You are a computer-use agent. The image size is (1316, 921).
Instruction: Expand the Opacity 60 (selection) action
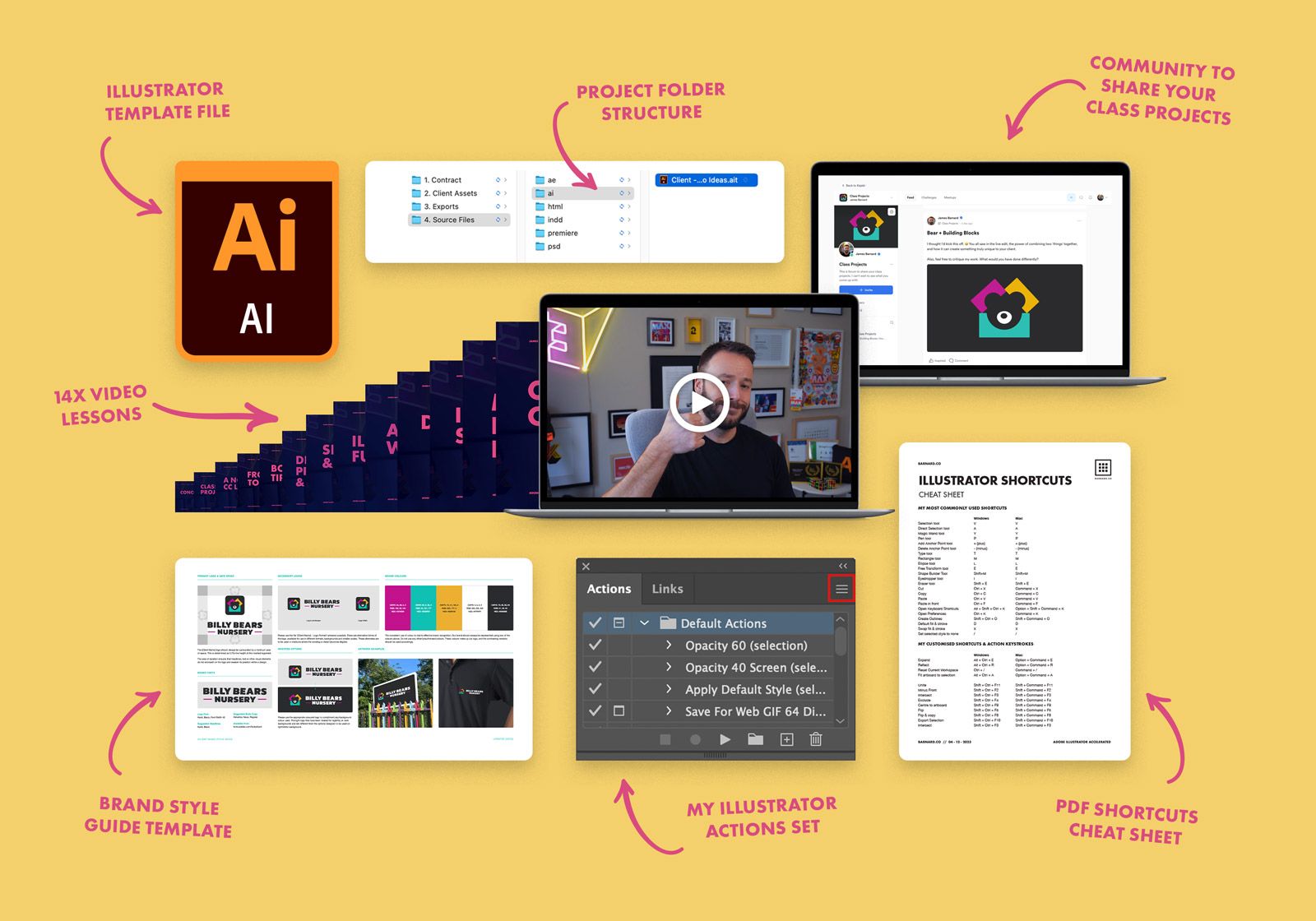pyautogui.click(x=669, y=646)
